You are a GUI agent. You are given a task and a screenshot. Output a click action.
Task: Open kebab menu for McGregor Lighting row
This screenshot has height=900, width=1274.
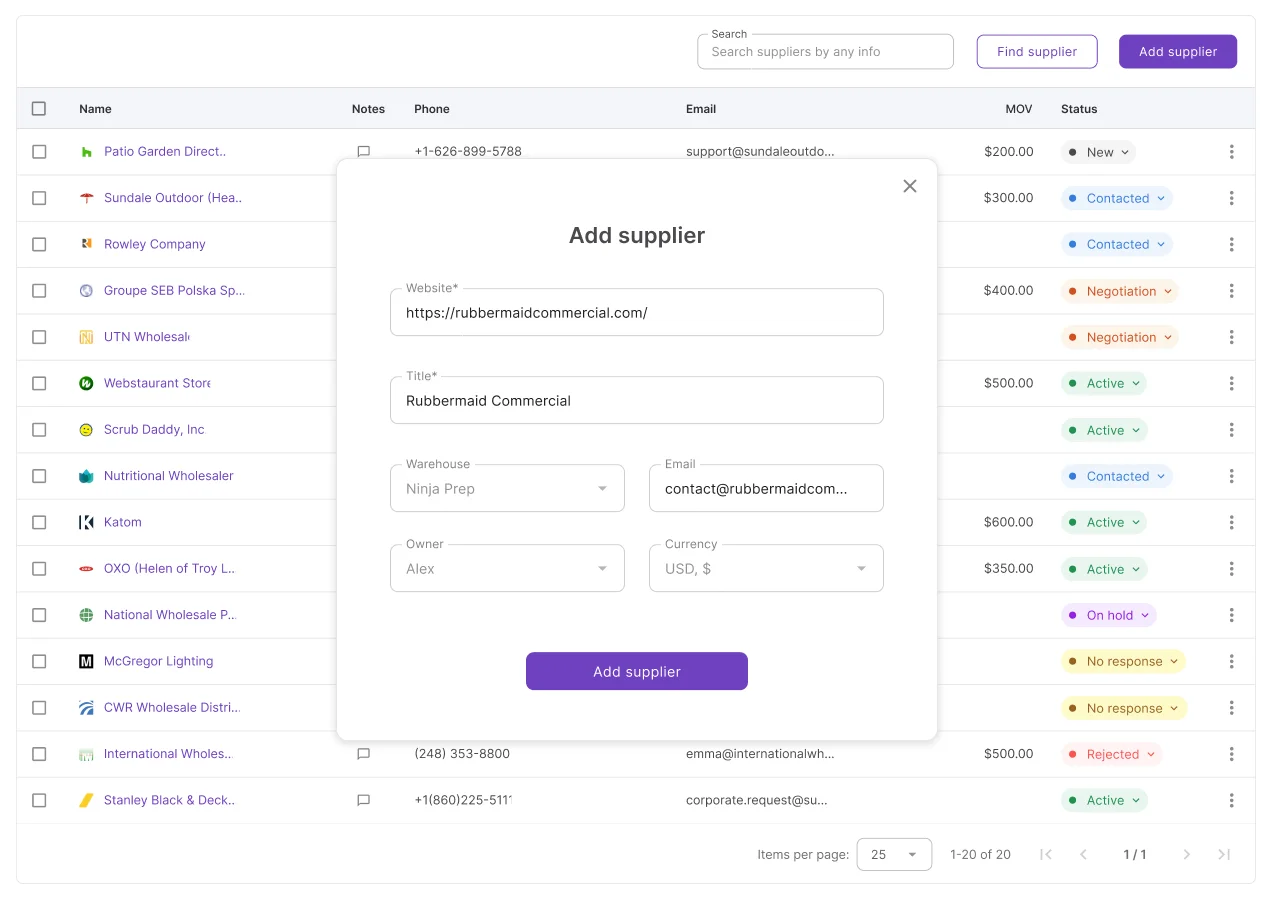click(x=1231, y=661)
